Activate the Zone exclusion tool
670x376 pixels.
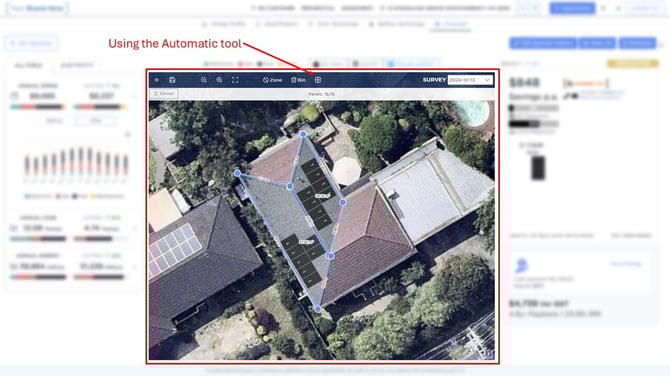(x=272, y=80)
